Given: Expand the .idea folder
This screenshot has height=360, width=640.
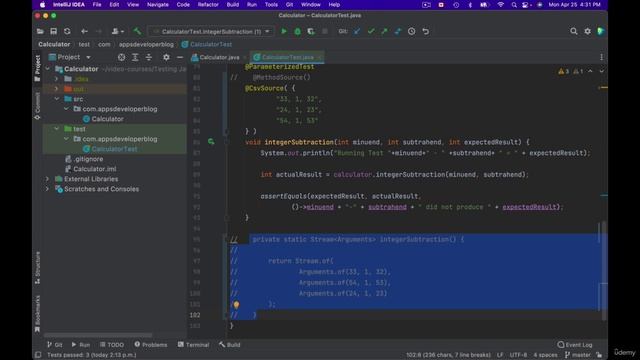Looking at the screenshot, I should click(57, 79).
